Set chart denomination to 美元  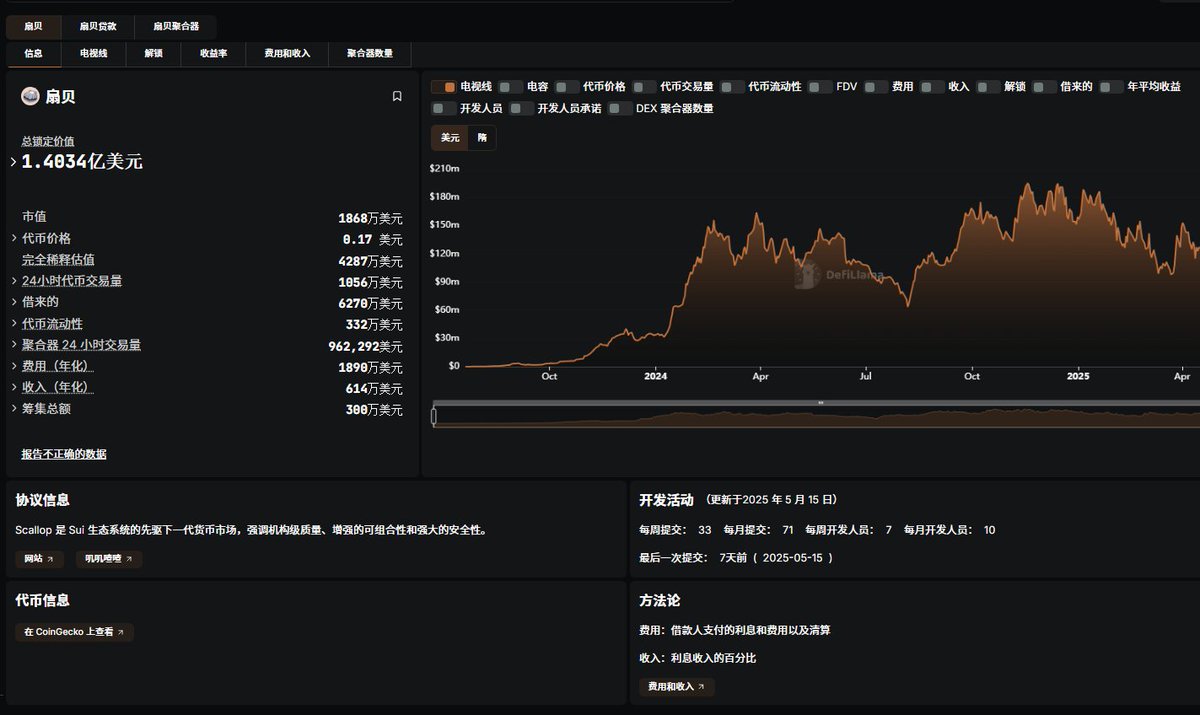450,137
